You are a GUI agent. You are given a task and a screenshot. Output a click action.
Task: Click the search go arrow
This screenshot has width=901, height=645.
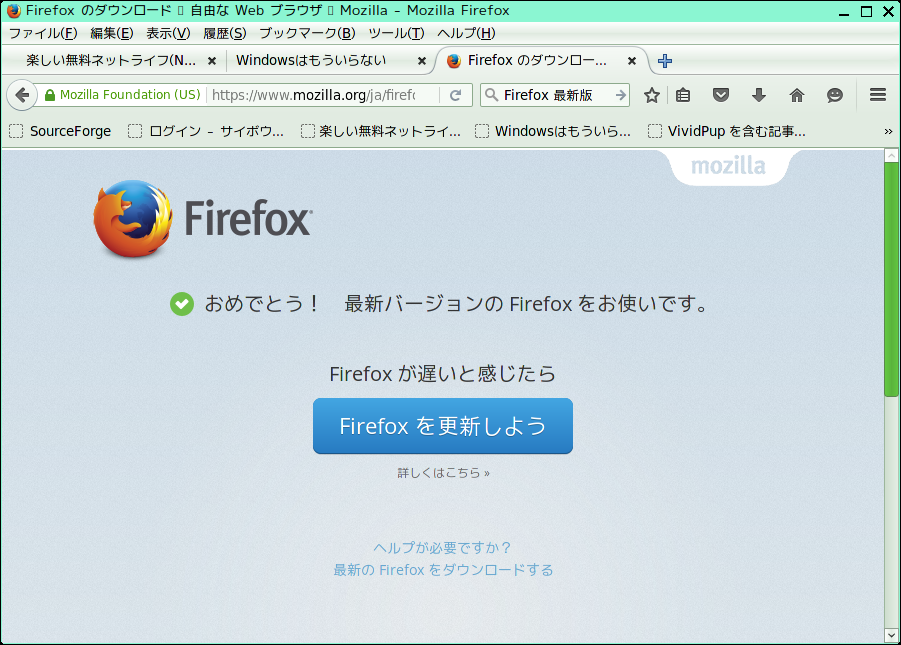click(621, 95)
